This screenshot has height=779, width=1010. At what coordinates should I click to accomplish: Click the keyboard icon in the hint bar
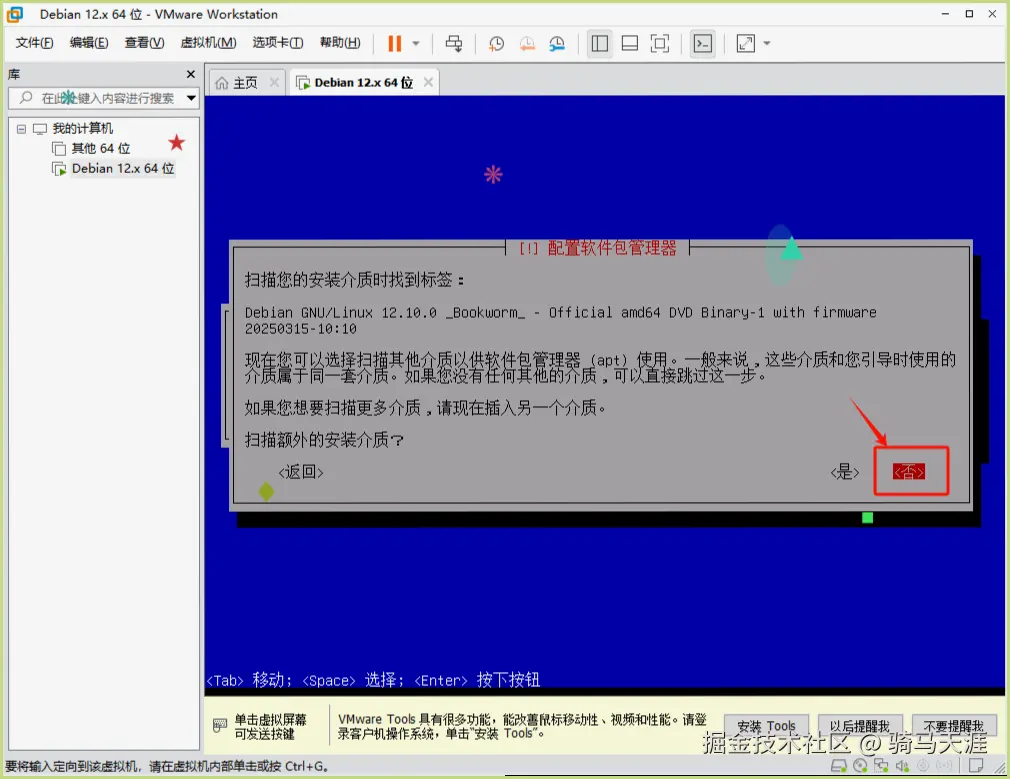click(x=220, y=726)
